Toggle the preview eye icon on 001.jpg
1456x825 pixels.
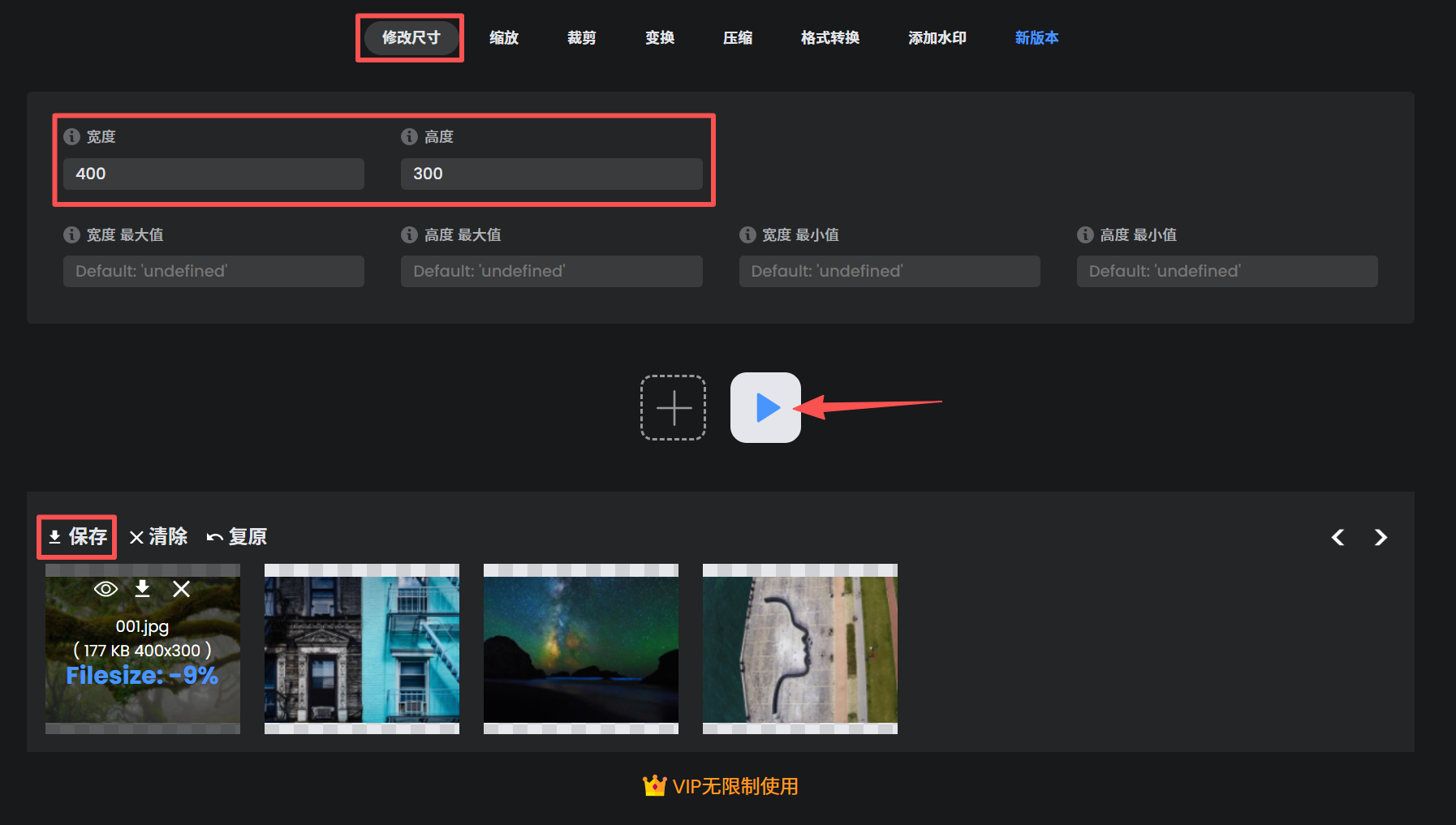106,589
